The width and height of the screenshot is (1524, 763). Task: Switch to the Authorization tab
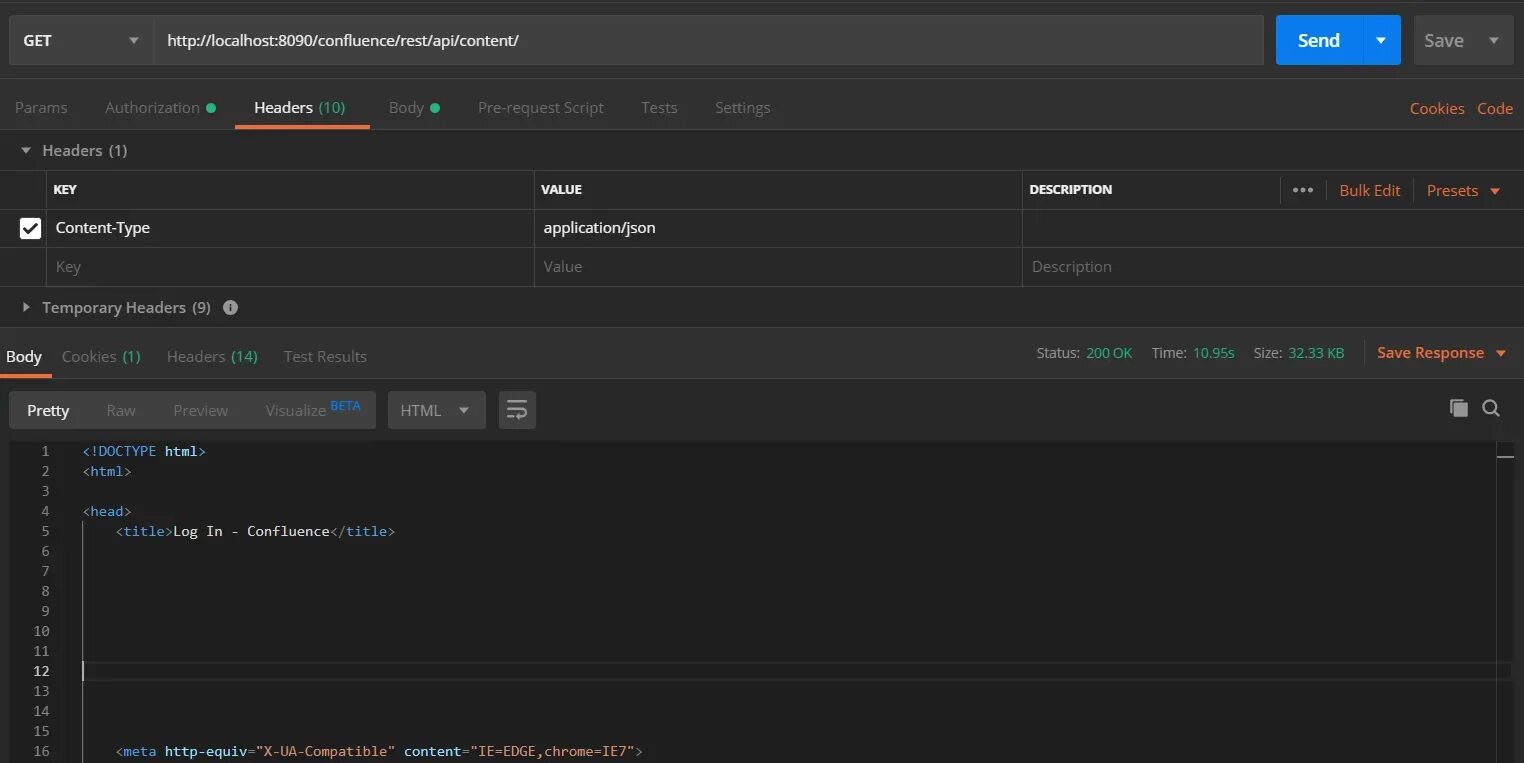[160, 107]
